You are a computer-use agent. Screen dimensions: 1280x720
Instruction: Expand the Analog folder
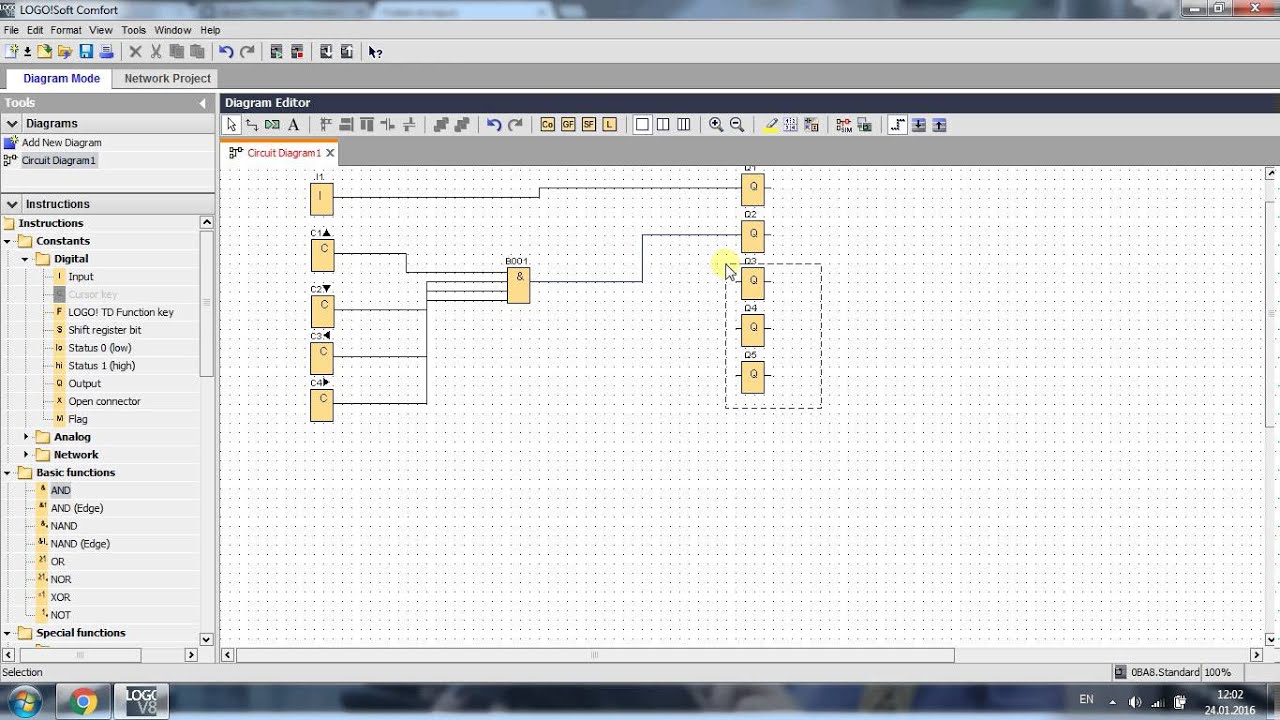click(26, 437)
